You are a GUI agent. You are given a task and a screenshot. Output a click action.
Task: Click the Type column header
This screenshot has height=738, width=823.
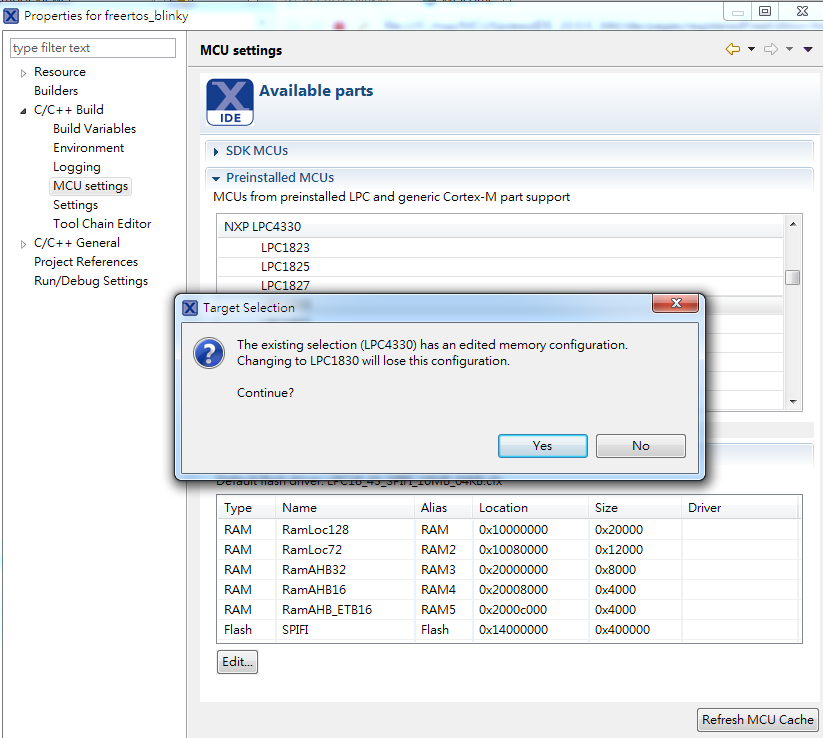coord(247,508)
